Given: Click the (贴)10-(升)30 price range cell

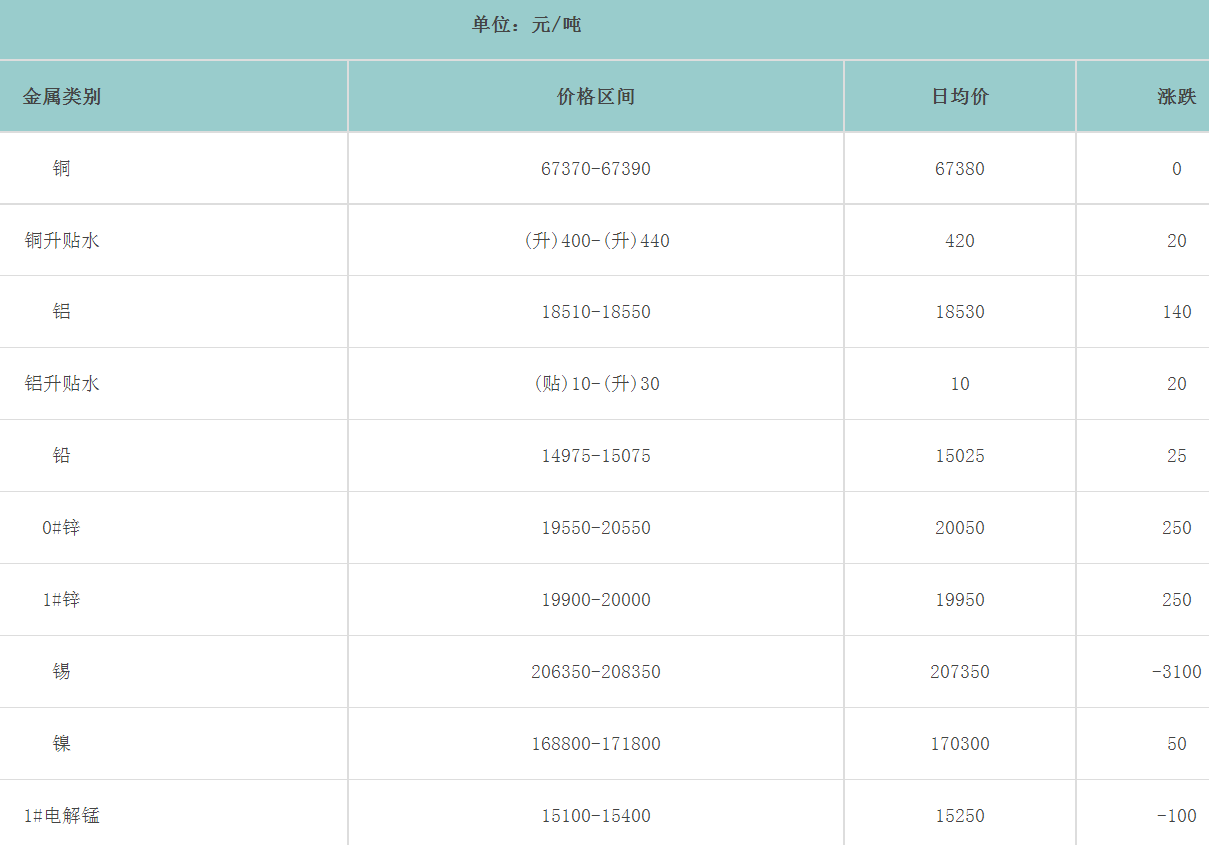Looking at the screenshot, I should coord(596,384).
